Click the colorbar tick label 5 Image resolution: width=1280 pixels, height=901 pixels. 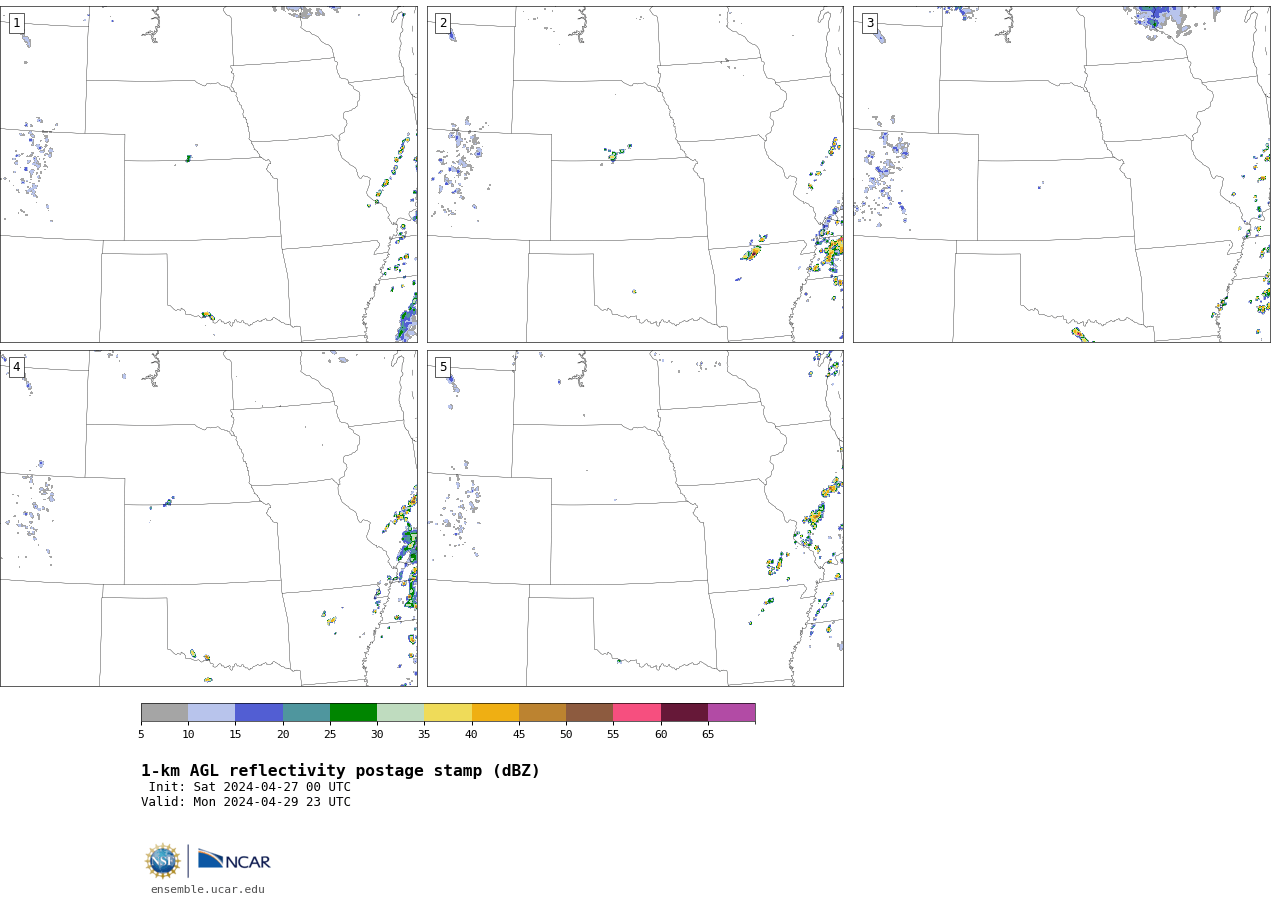click(x=141, y=735)
